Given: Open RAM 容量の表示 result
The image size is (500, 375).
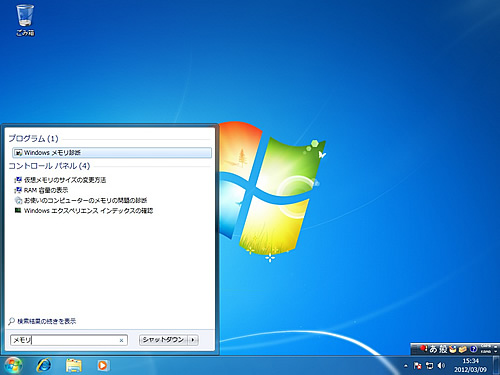Looking at the screenshot, I should tap(46, 190).
